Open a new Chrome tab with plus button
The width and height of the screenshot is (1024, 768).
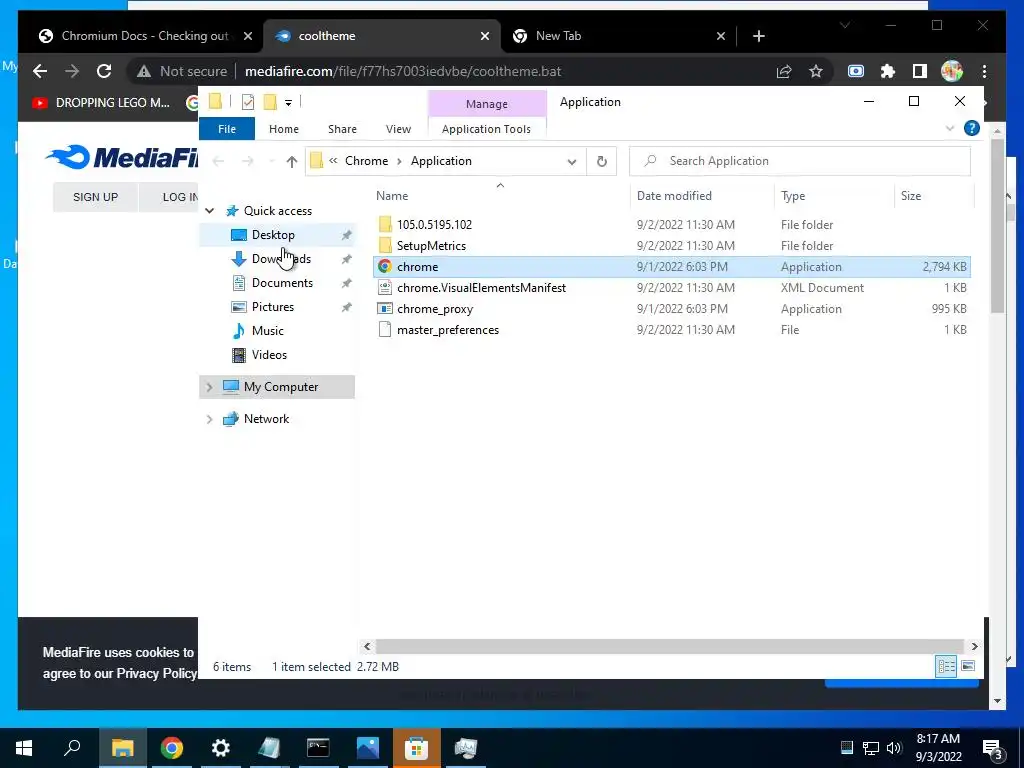[758, 36]
